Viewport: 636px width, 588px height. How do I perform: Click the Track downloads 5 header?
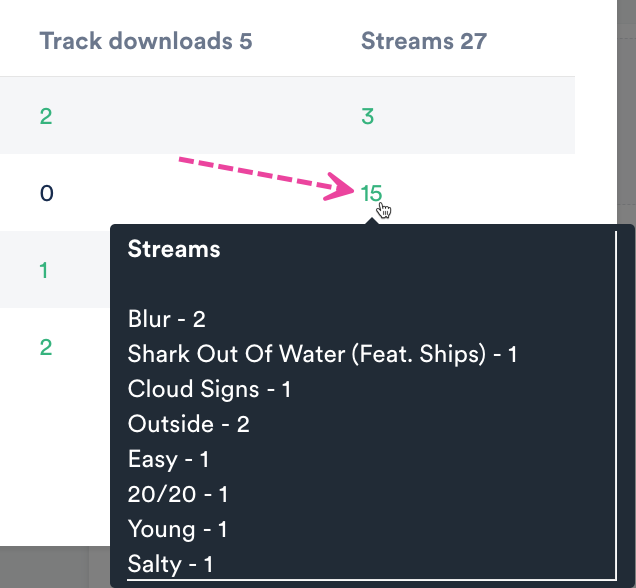point(146,41)
